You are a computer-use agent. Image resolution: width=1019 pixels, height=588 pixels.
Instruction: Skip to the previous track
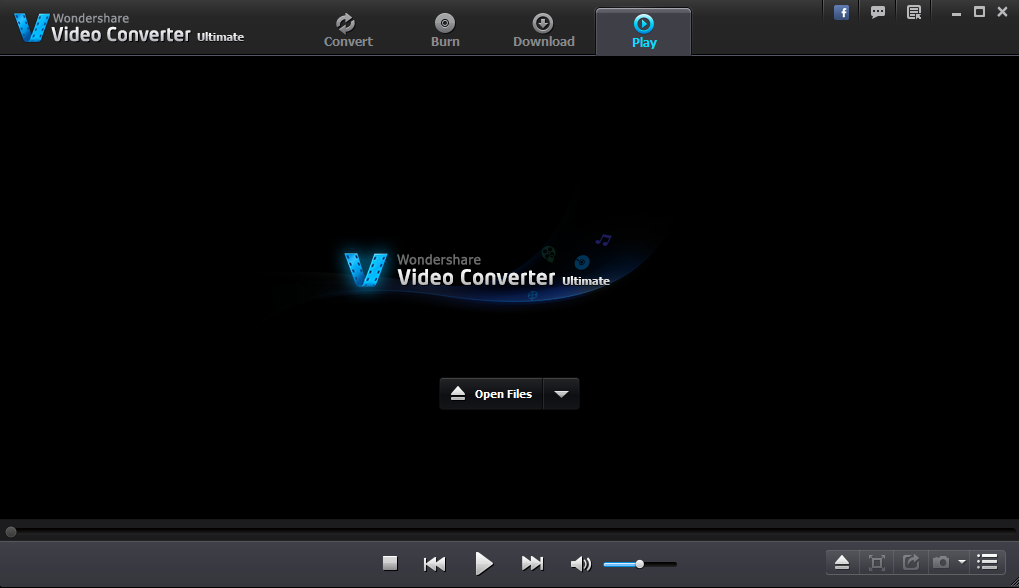pyautogui.click(x=434, y=563)
